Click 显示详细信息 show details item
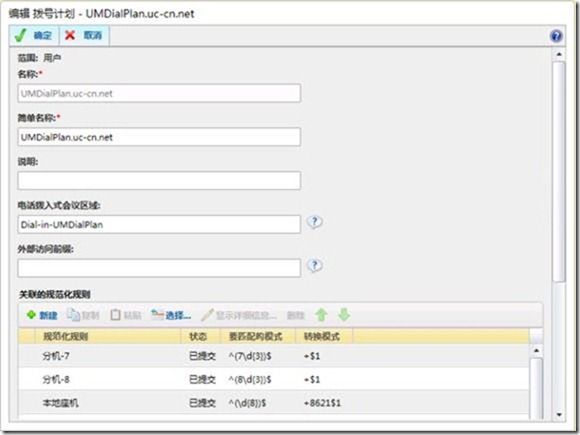Viewport: 580px width, 435px height. click(x=239, y=315)
